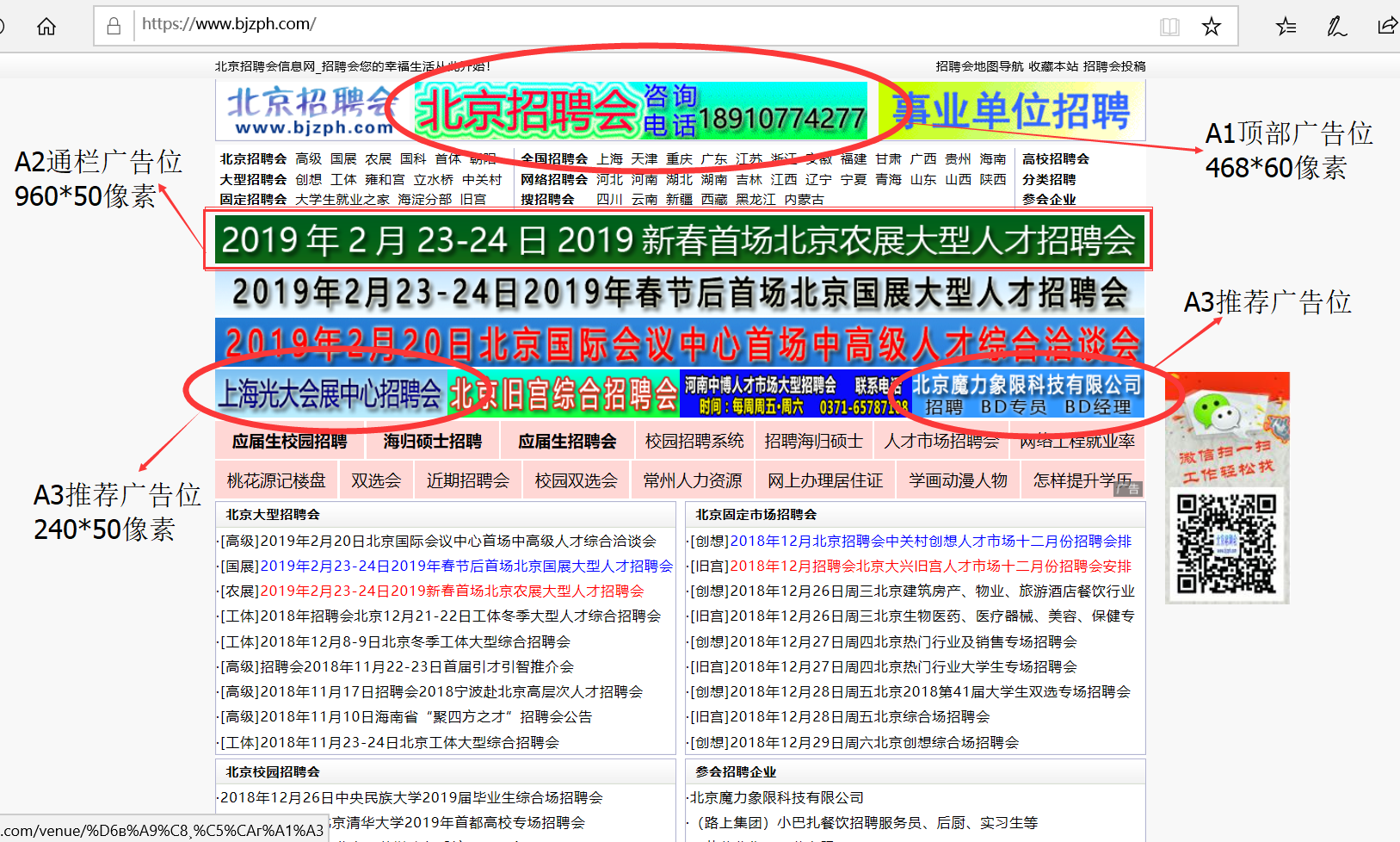The height and width of the screenshot is (842, 1400).
Task: Click 桃花源记楼盘 ad button
Action: [x=276, y=480]
